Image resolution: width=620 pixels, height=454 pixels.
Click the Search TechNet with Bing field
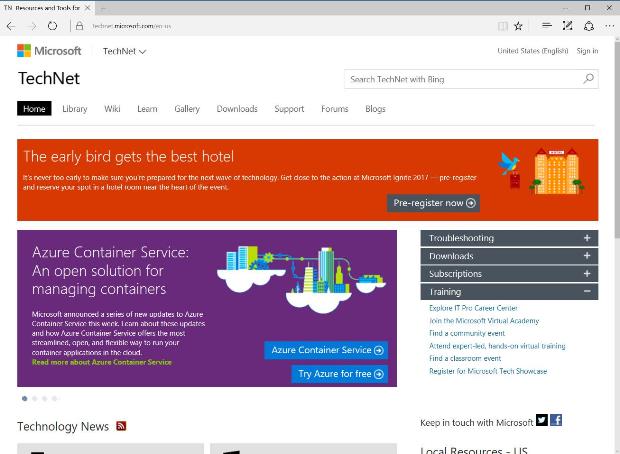pos(460,79)
